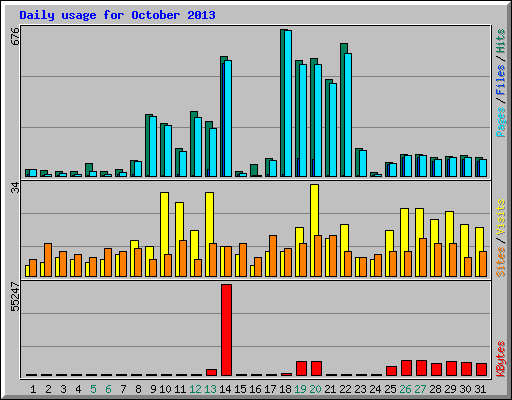Screen dimensions: 512x400
Task: Click day 31 on the x-axis
Action: 480,389
